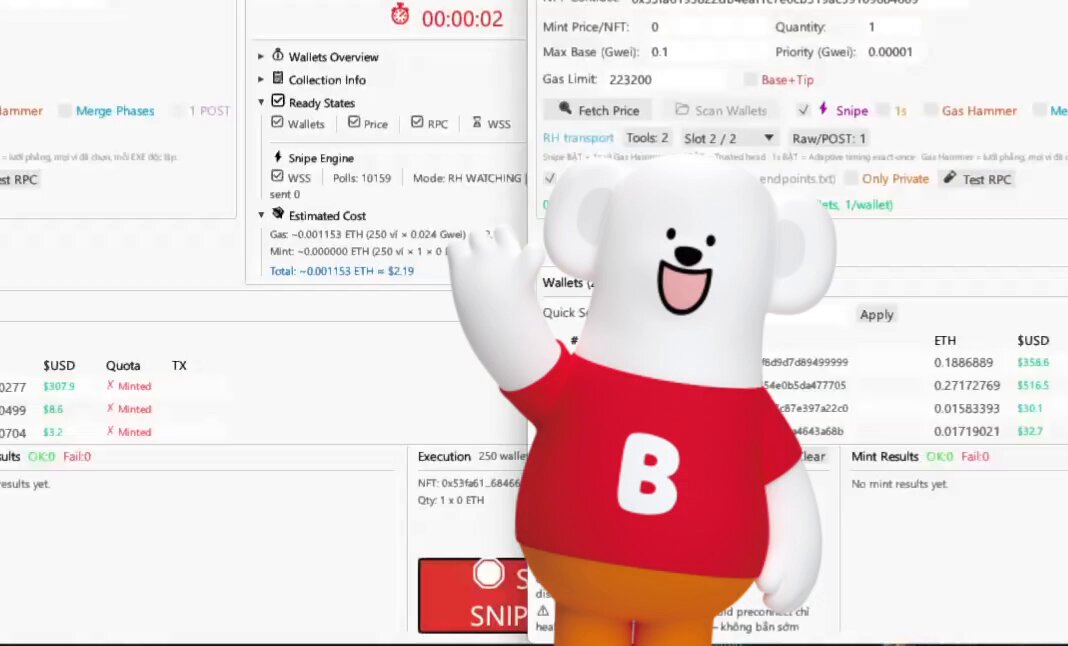Click the Scan Wallets button
Viewport: 1068px width, 646px height.
click(721, 110)
